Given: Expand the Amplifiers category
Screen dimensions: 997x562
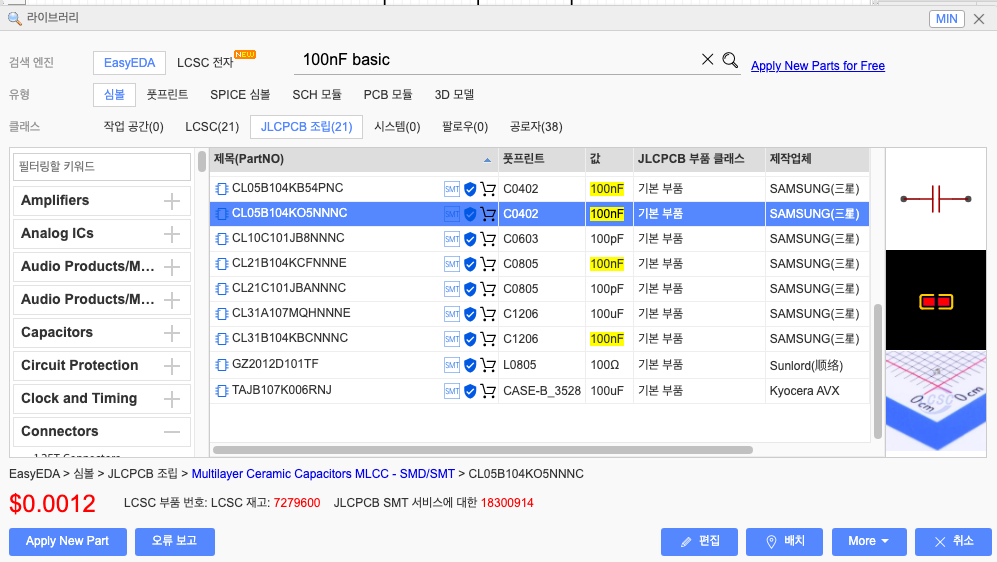Looking at the screenshot, I should click(x=172, y=201).
